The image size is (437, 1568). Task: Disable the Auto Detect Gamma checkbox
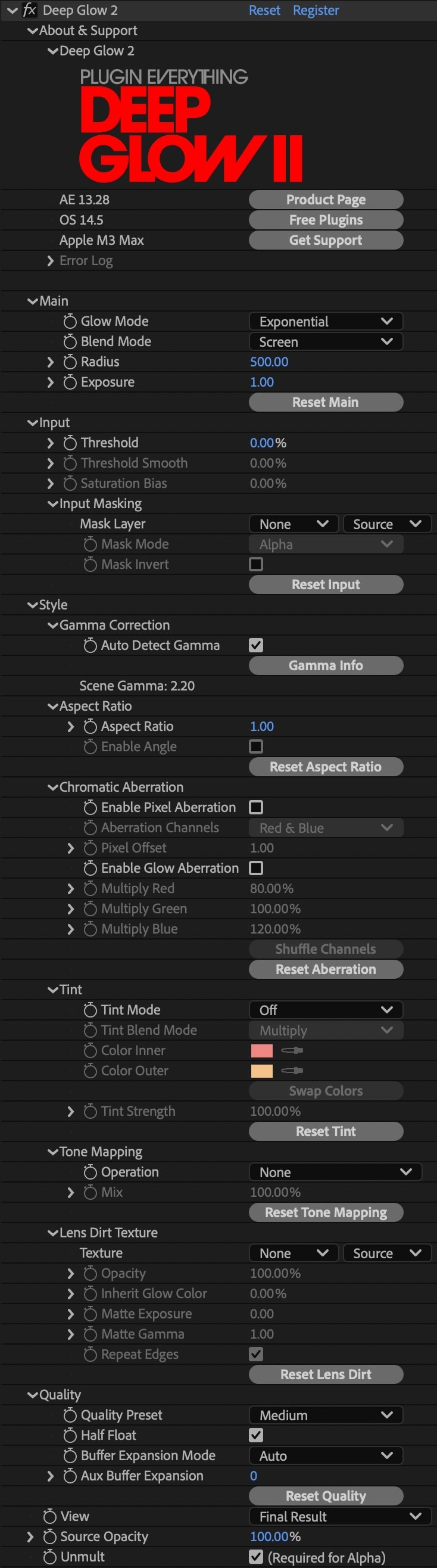point(255,645)
